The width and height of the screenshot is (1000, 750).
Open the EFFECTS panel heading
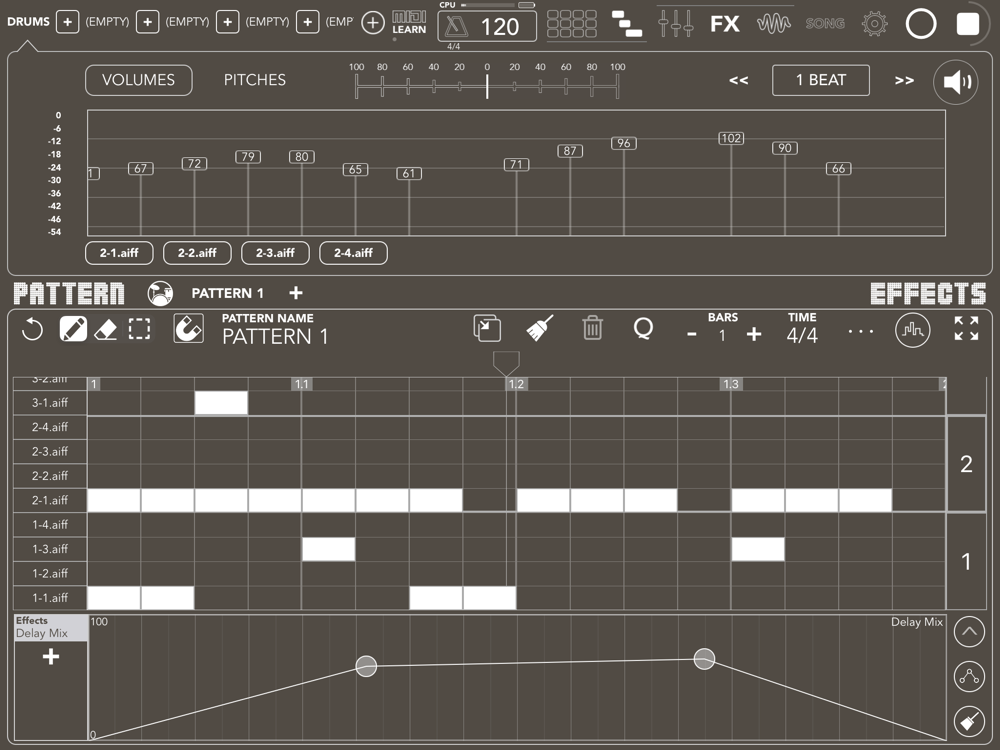pos(928,293)
